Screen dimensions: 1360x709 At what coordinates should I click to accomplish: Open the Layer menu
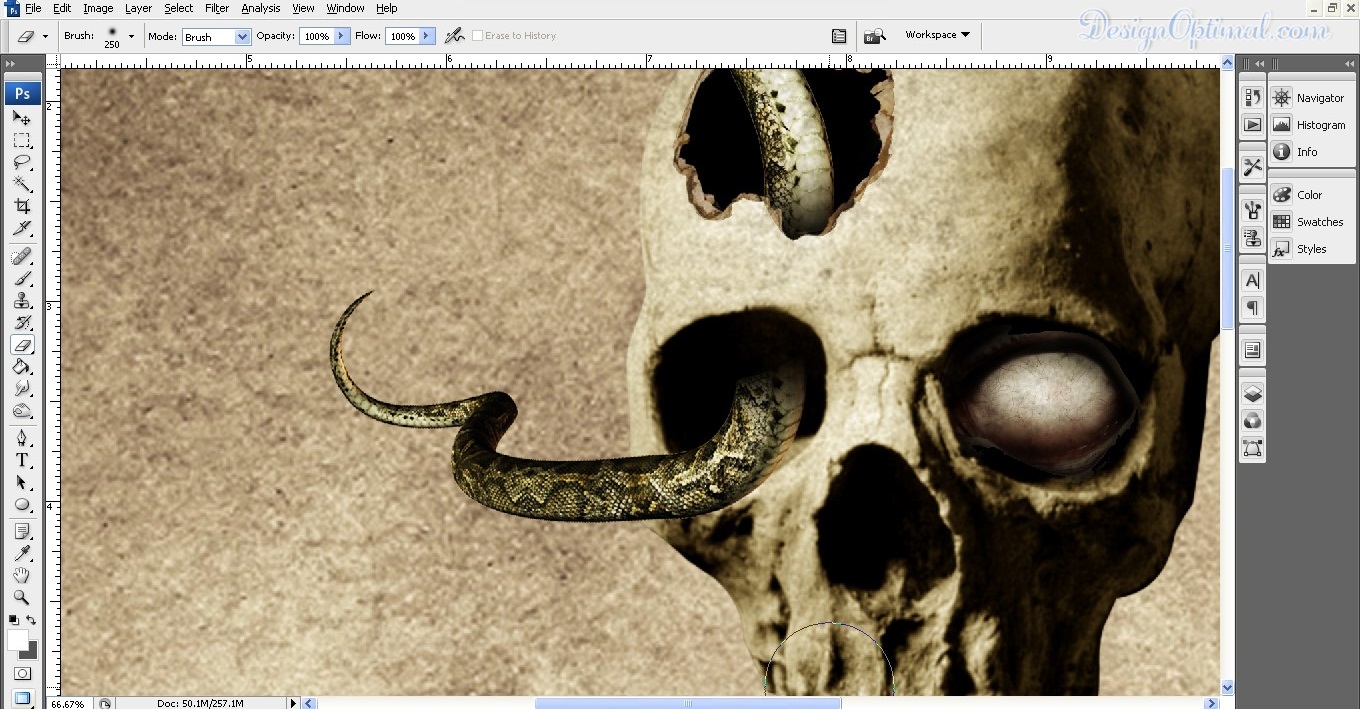[x=138, y=8]
